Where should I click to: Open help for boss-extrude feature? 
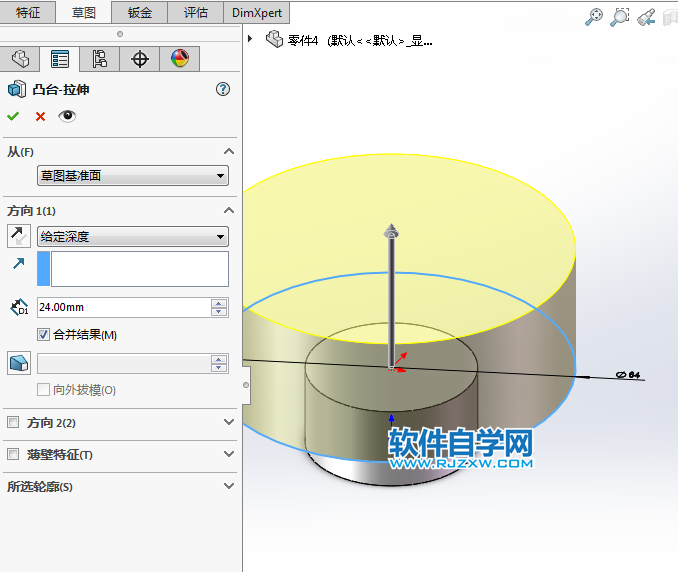[x=223, y=89]
